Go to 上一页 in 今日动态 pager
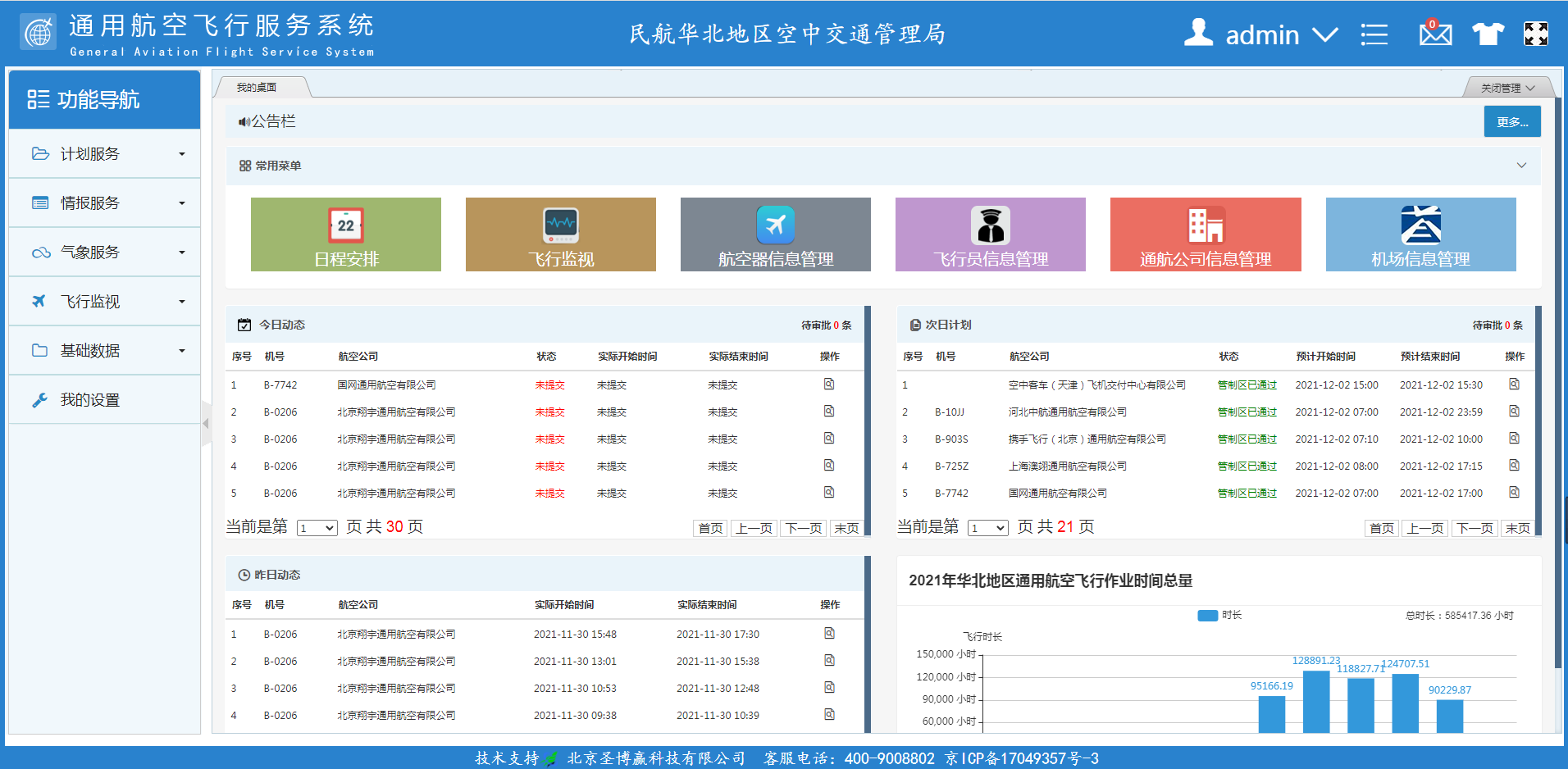Image resolution: width=1568 pixels, height=769 pixels. (754, 528)
